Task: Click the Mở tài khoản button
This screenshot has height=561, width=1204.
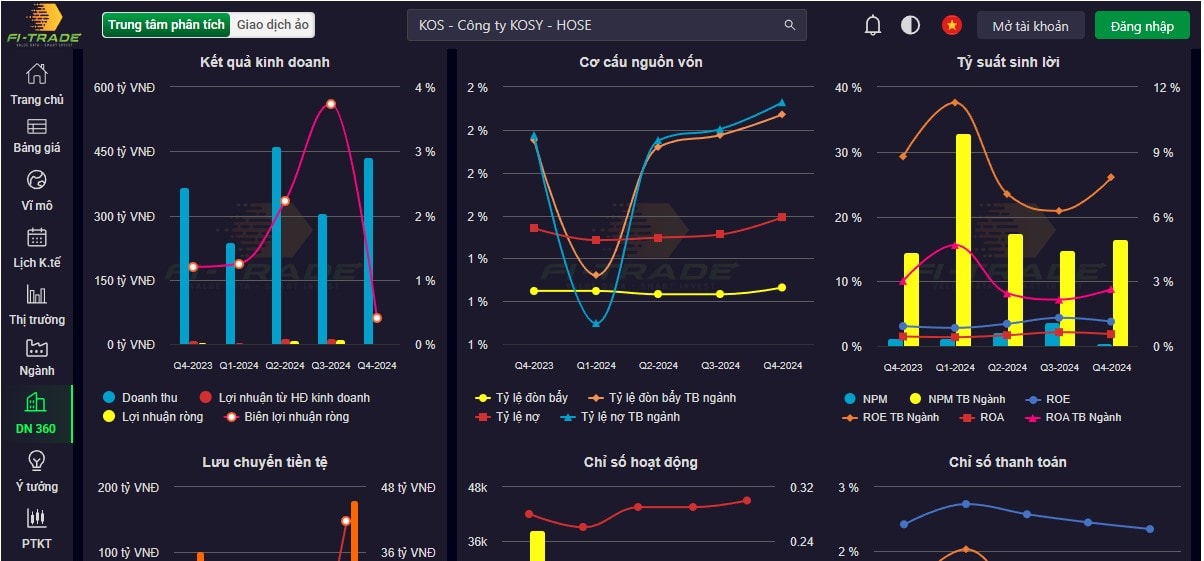Action: click(x=1030, y=26)
